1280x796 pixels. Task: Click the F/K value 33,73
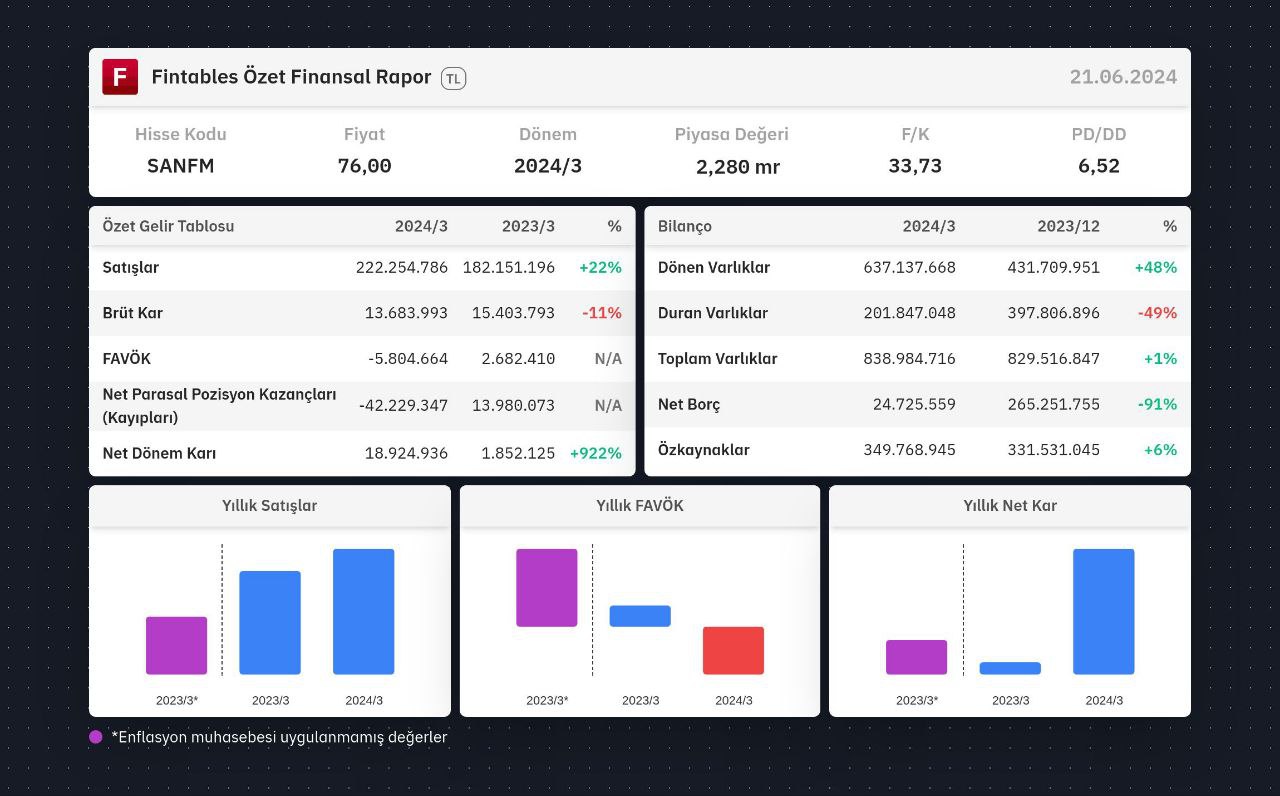pos(915,166)
